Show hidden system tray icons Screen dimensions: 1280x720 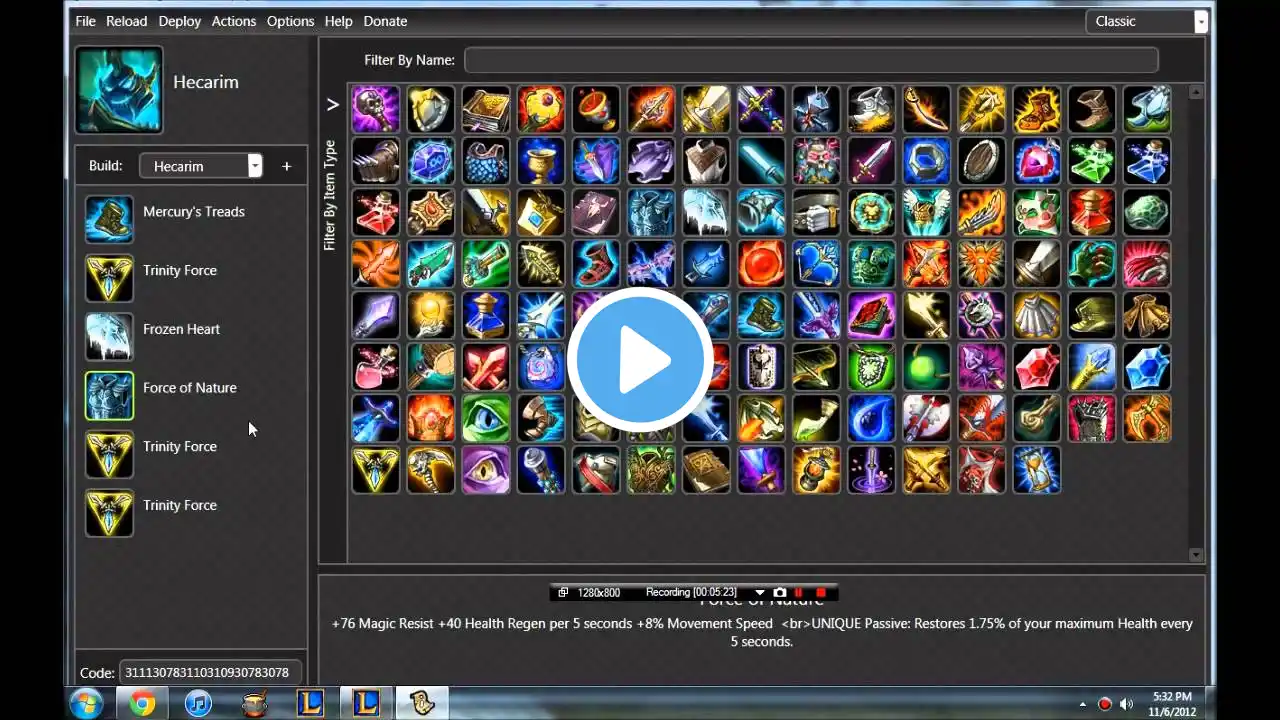[x=1083, y=704]
